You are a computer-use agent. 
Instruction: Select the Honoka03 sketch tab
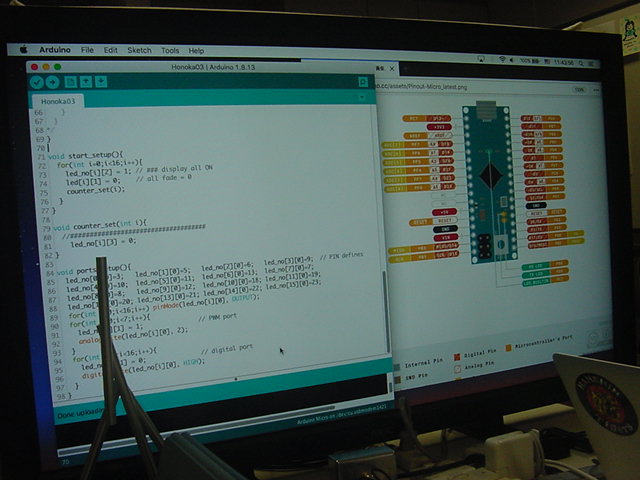(58, 101)
